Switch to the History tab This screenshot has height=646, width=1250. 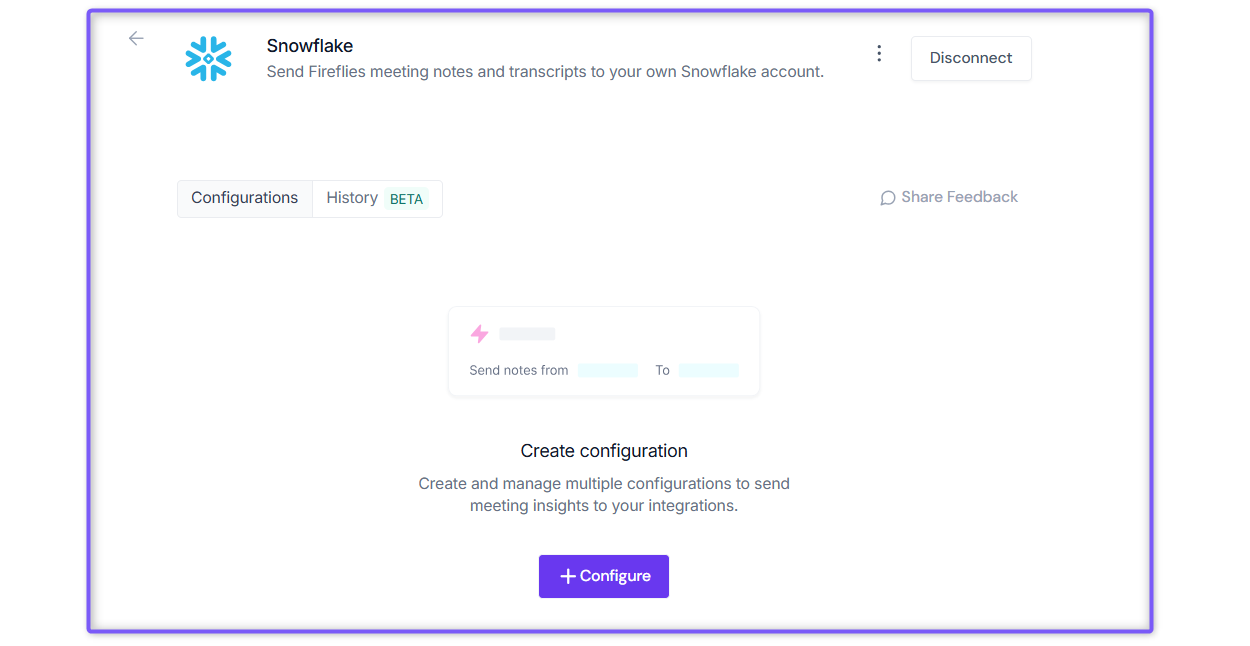point(377,198)
